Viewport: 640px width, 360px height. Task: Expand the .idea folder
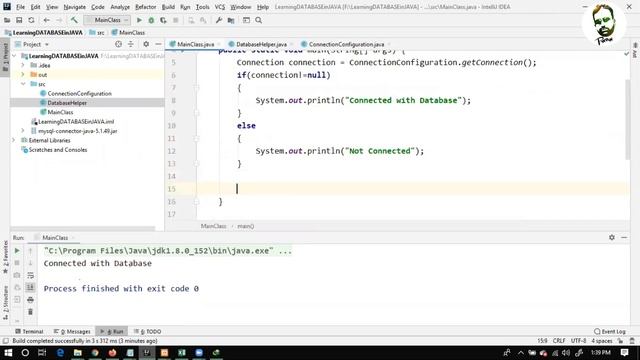click(23, 65)
